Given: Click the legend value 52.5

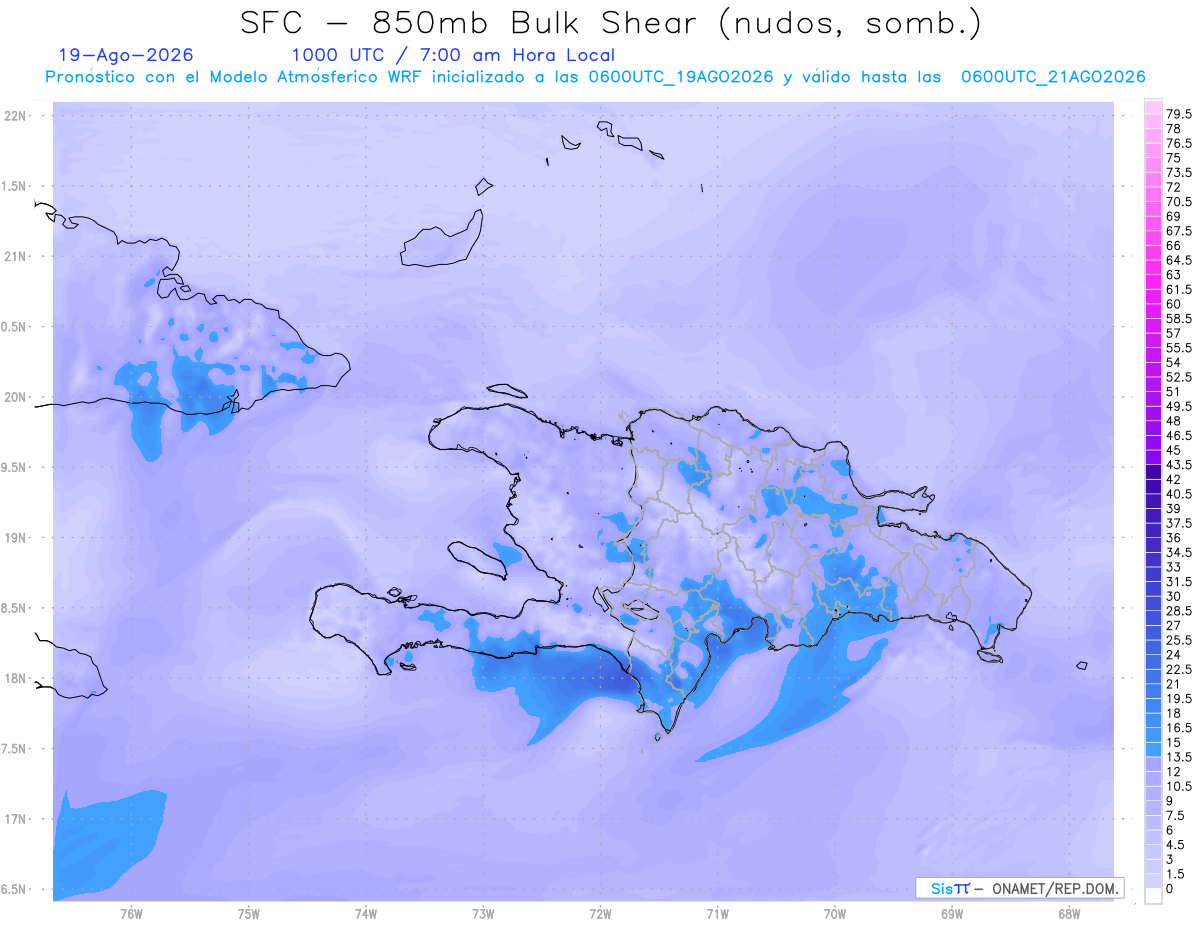Looking at the screenshot, I should 1179,377.
